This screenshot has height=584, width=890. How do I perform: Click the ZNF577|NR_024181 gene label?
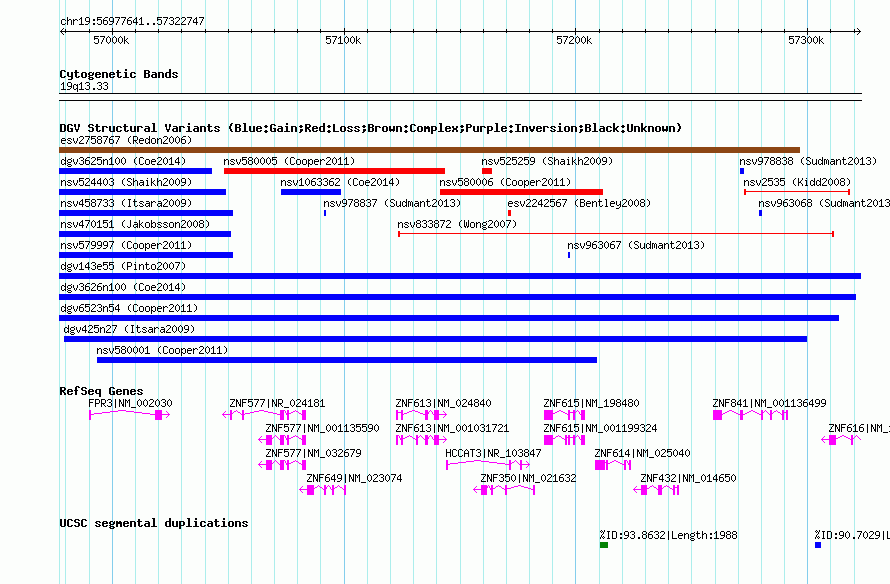(x=277, y=404)
